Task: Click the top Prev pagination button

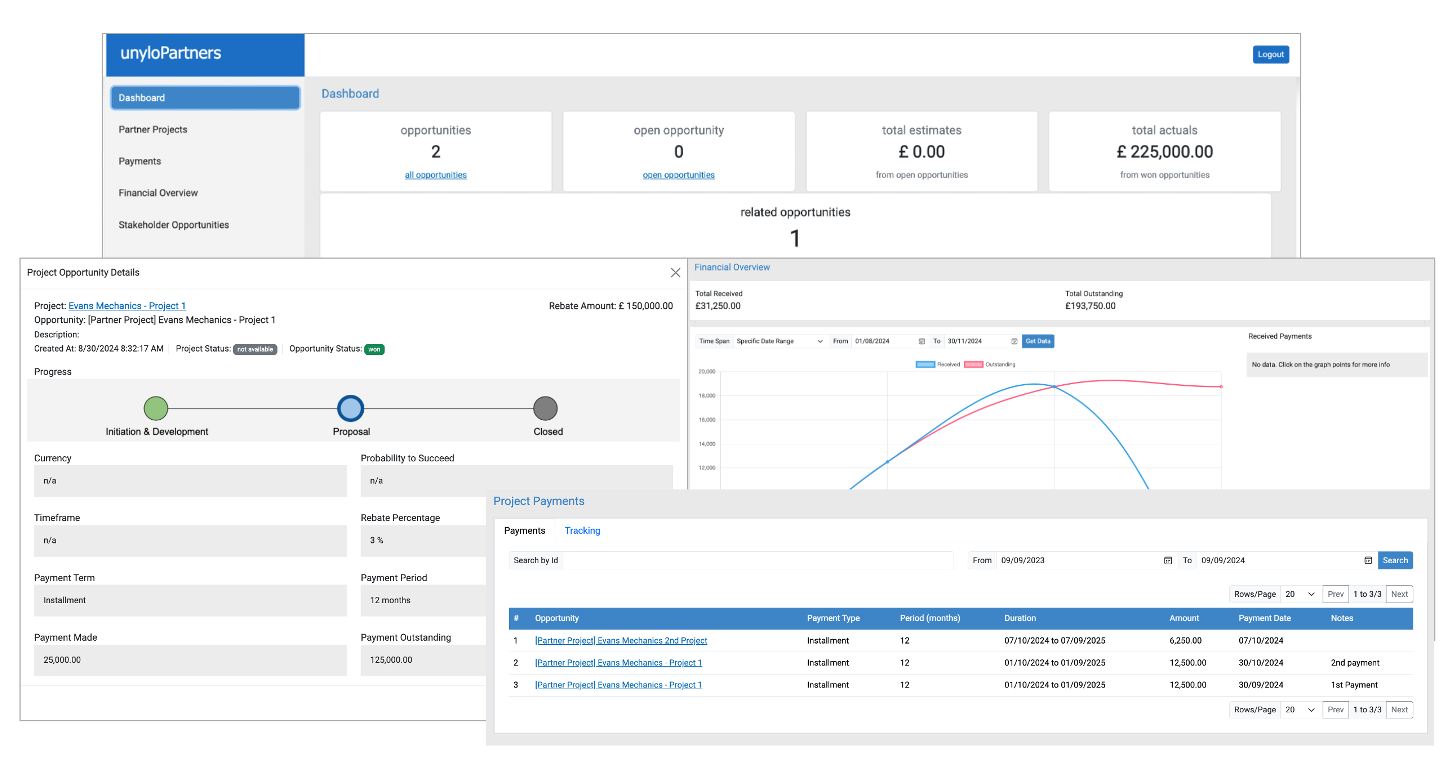Action: (1336, 594)
